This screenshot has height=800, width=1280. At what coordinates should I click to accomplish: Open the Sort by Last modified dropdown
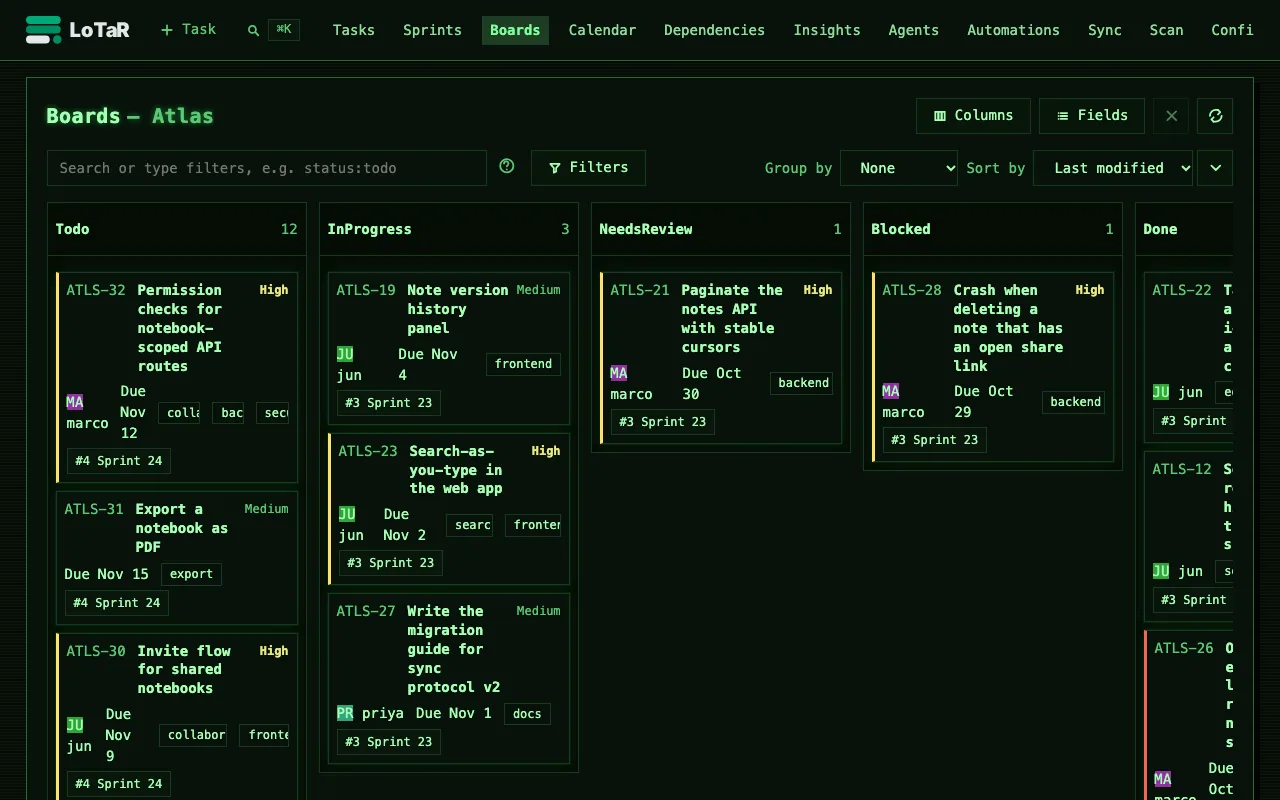(1113, 168)
